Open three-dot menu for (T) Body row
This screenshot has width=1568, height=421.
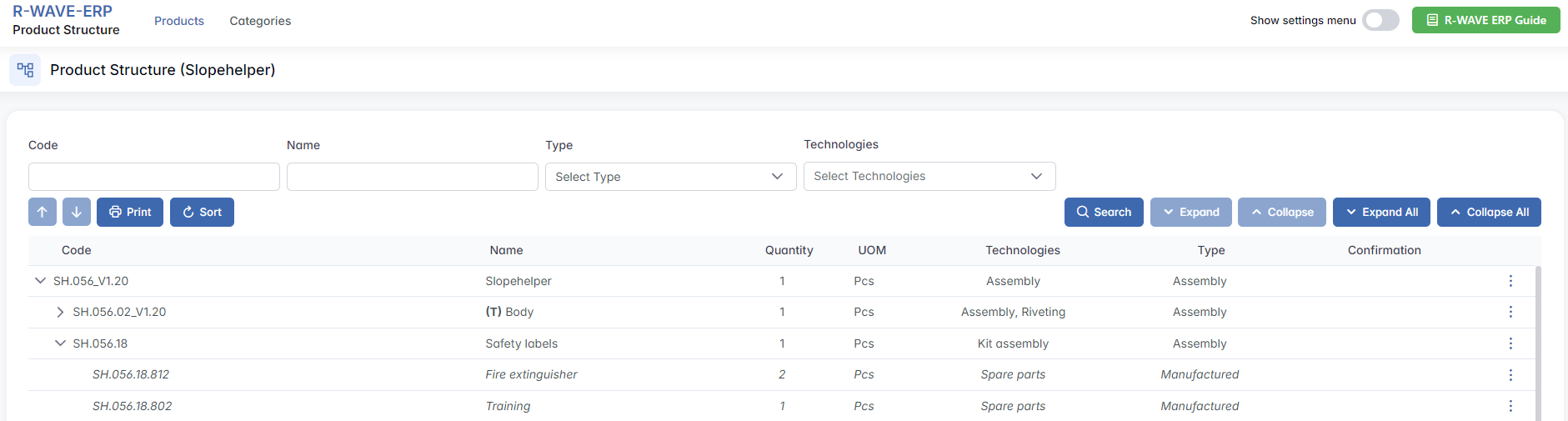[1510, 312]
